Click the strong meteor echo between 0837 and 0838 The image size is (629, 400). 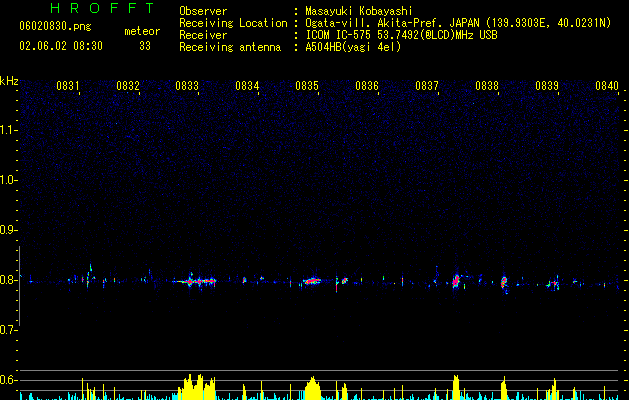coord(456,280)
